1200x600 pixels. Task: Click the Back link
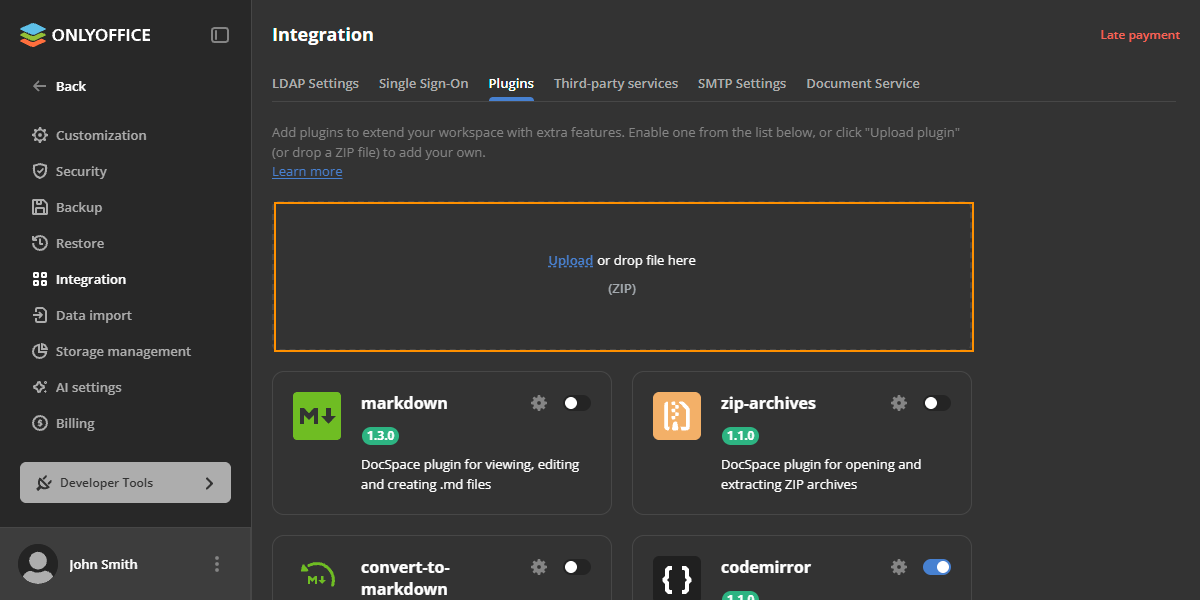[x=71, y=86]
